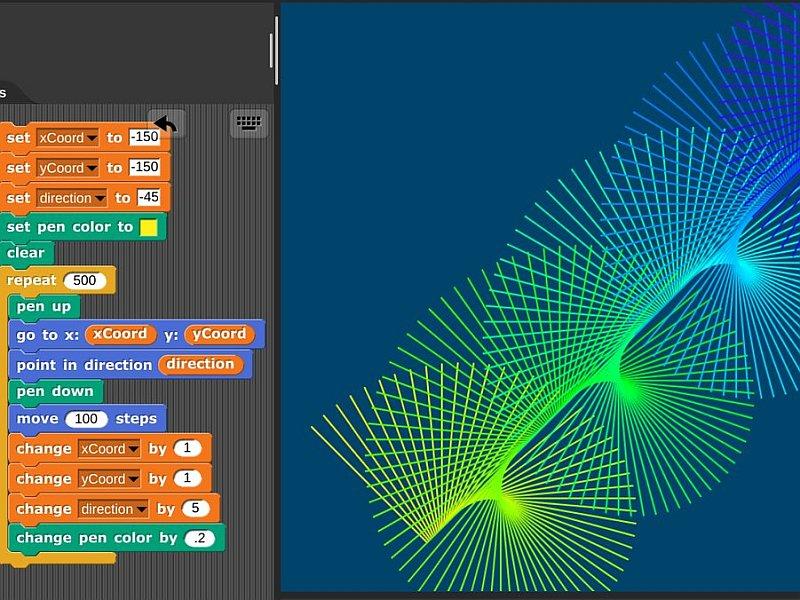Image resolution: width=800 pixels, height=600 pixels.
Task: Click the undo arrow in the scripting area
Action: coord(166,124)
